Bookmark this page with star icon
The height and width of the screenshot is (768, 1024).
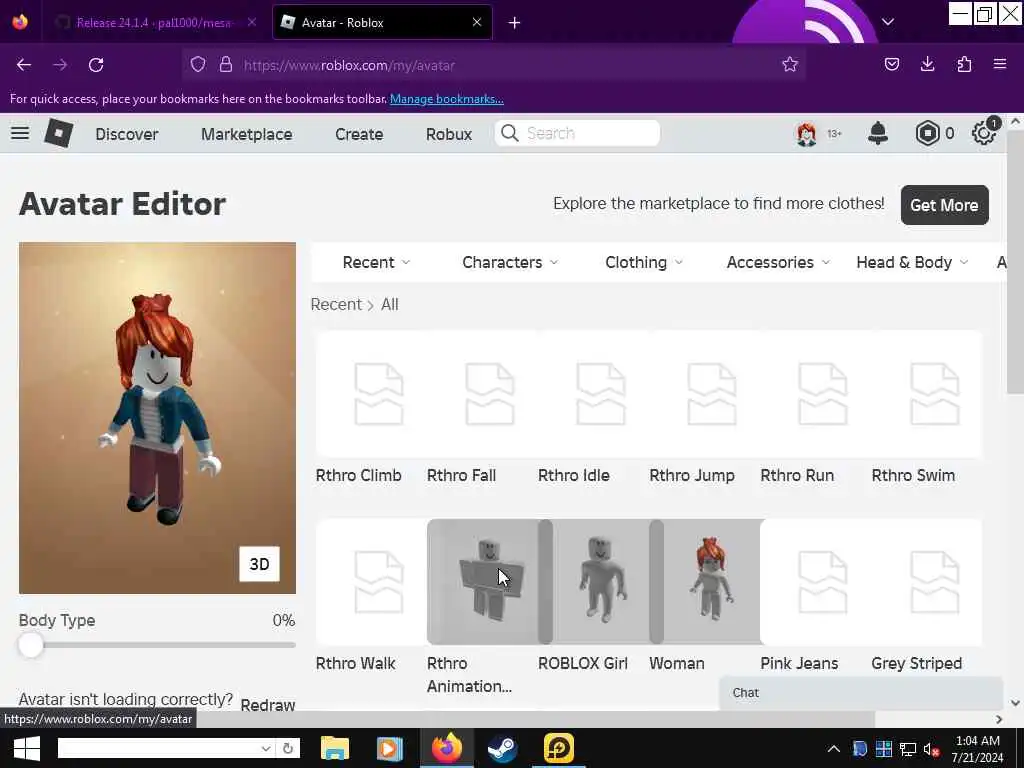(x=790, y=65)
